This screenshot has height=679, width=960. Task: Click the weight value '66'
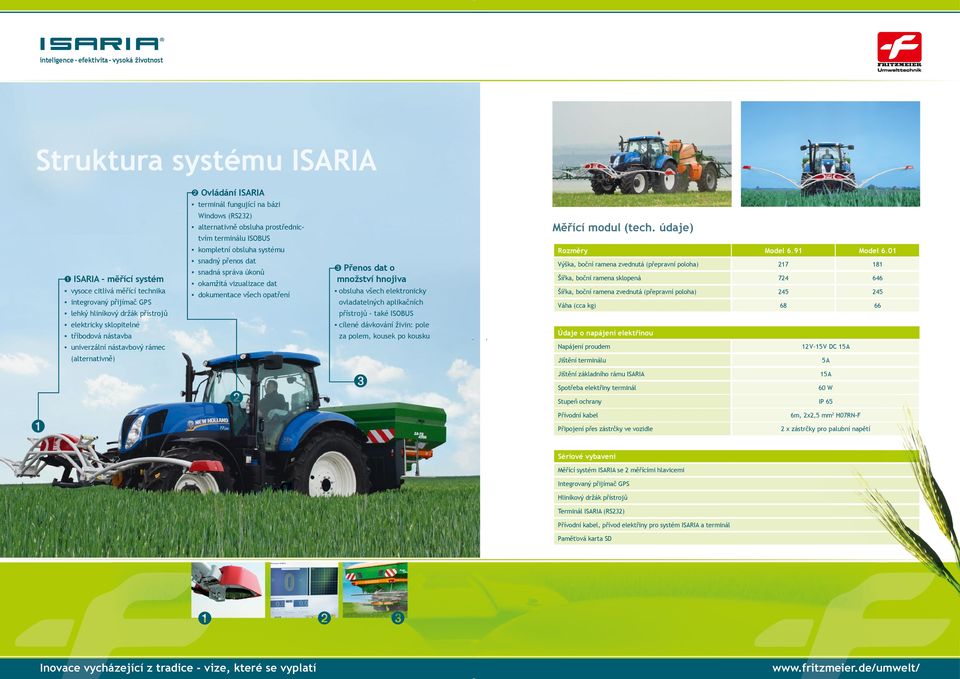(877, 306)
